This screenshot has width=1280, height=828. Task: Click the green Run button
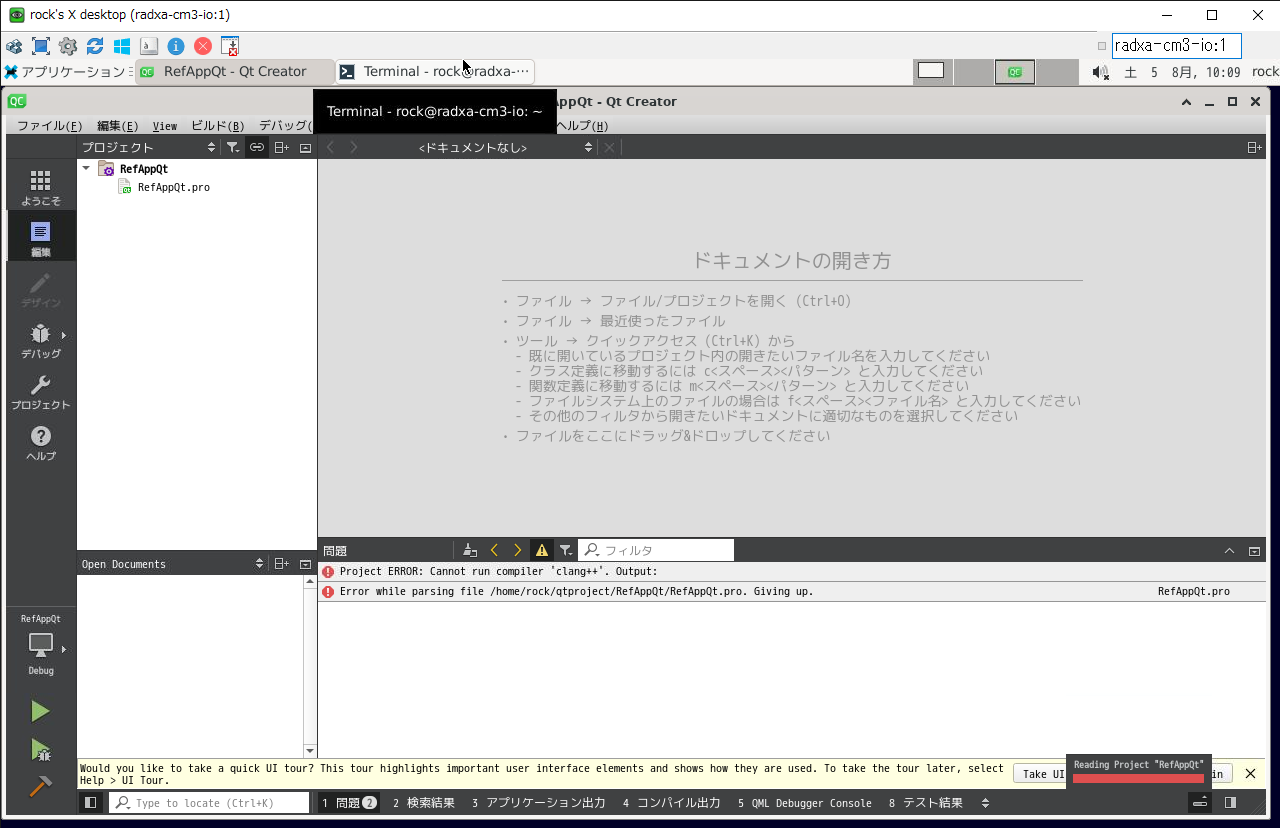click(40, 711)
